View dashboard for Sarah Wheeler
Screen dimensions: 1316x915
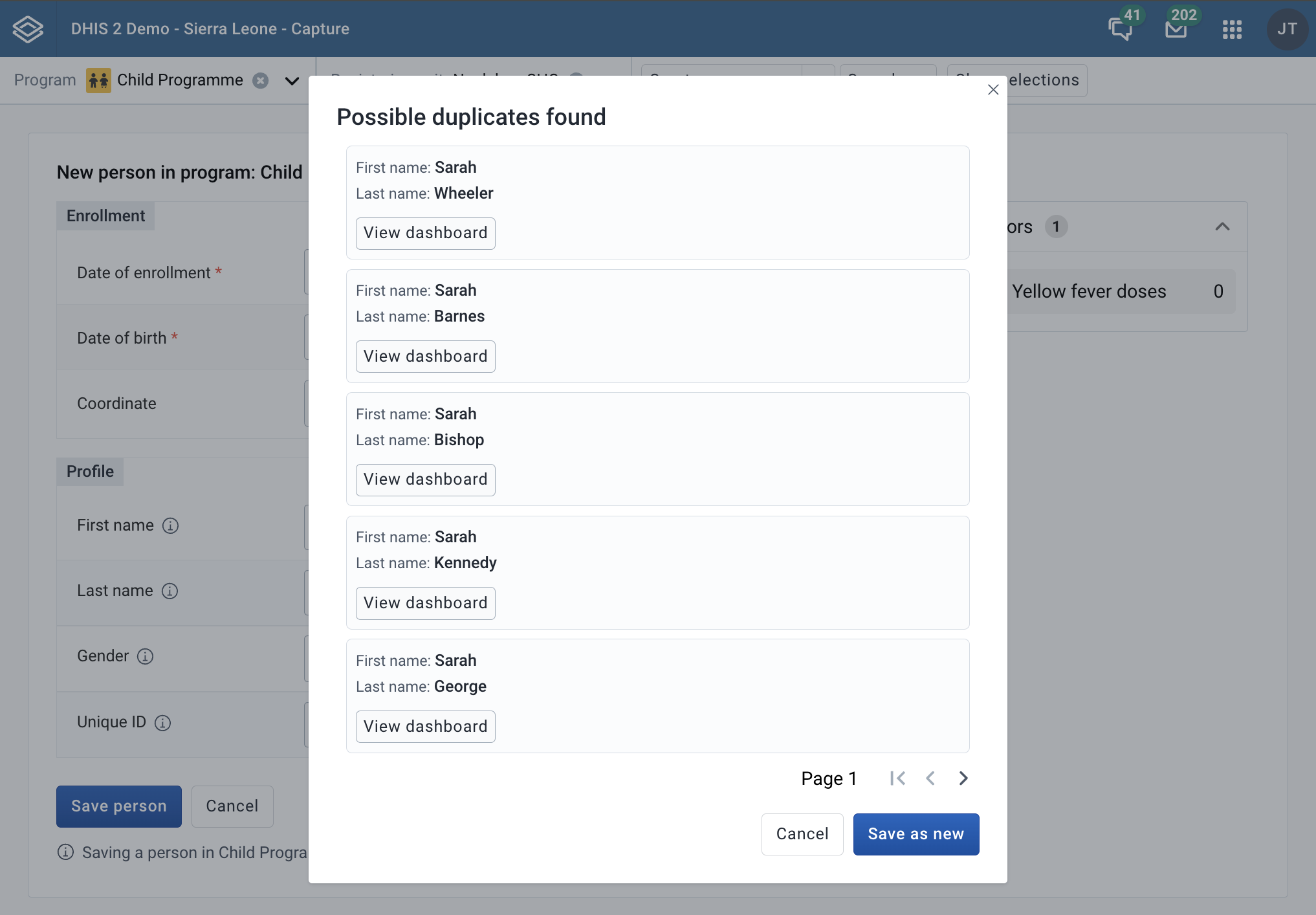click(x=425, y=233)
